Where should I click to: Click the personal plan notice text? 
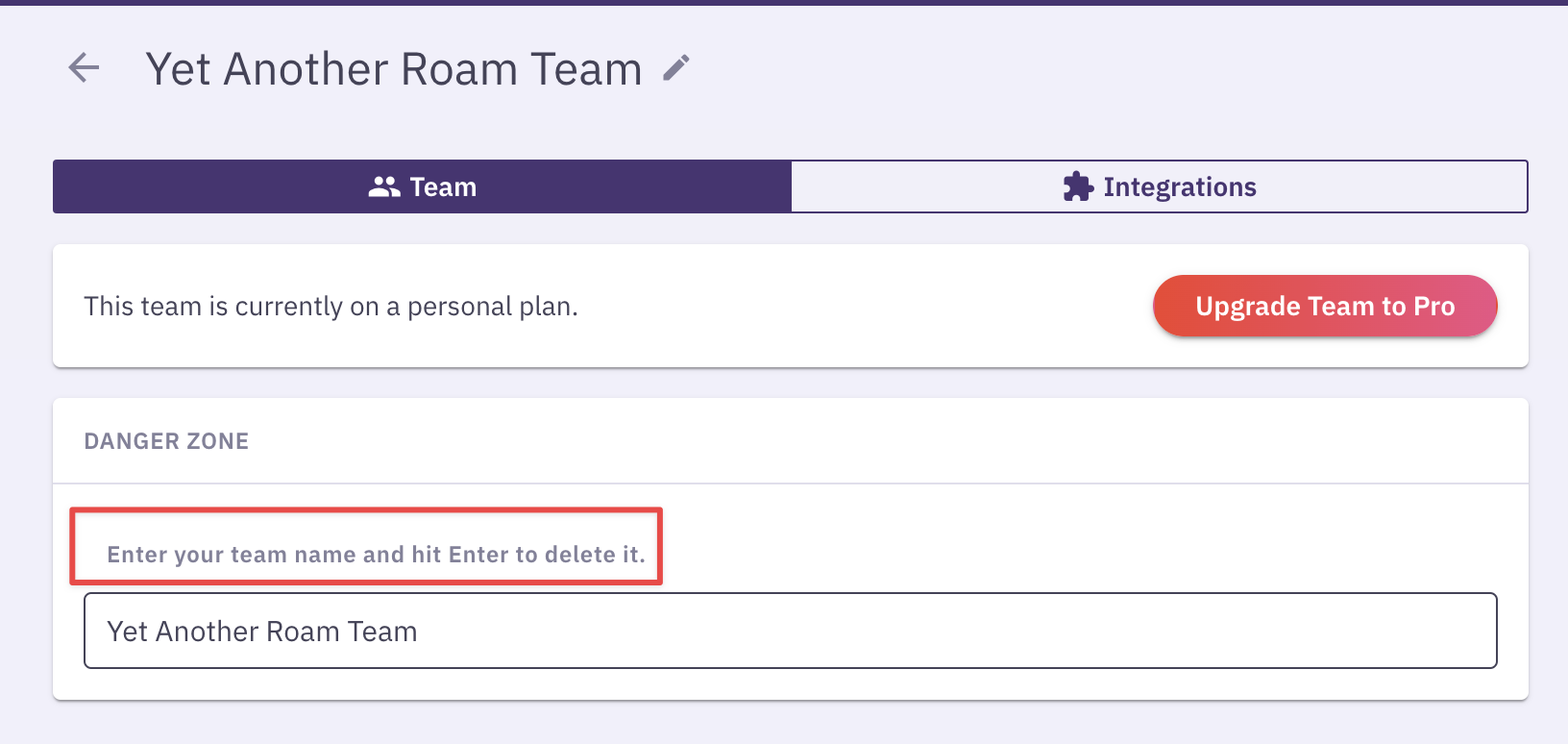tap(331, 306)
